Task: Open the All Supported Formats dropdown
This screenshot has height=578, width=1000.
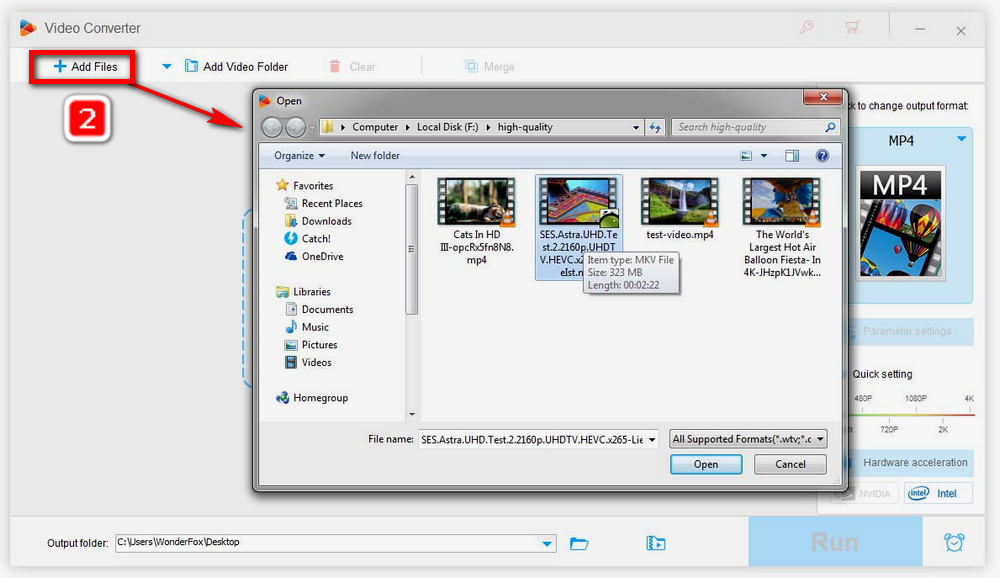Action: click(747, 438)
